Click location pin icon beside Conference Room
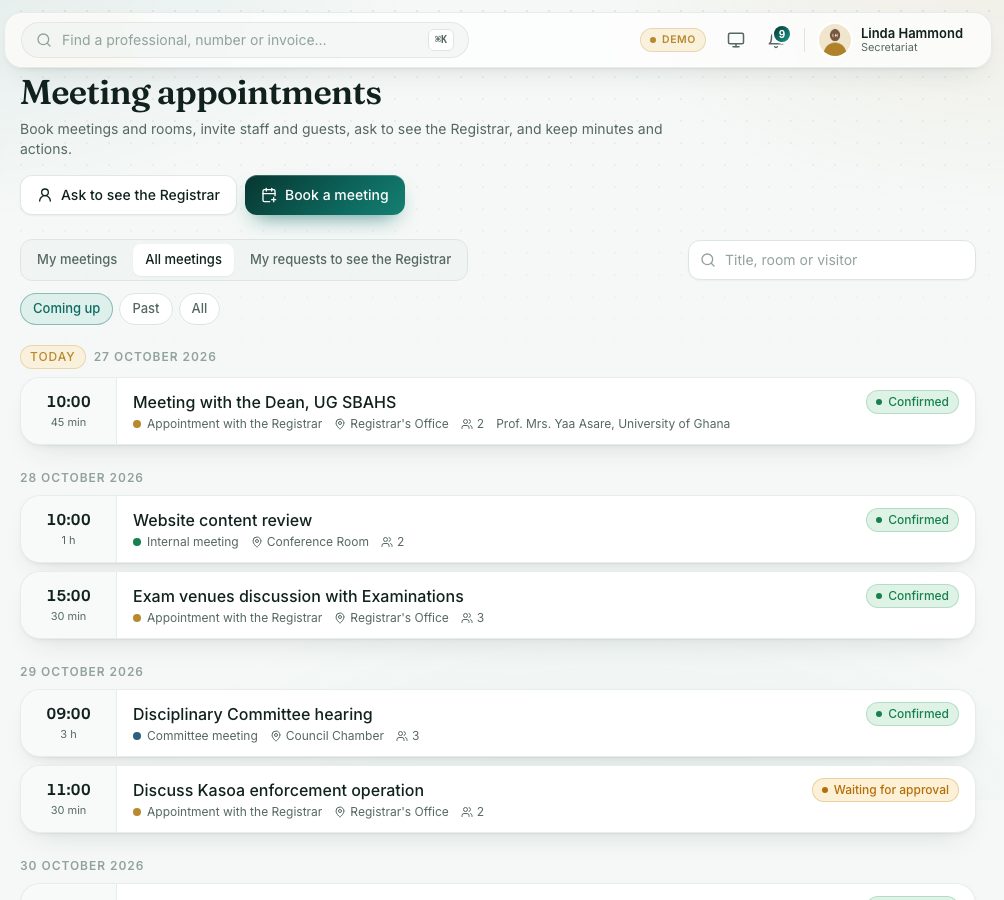1004x900 pixels. click(257, 542)
